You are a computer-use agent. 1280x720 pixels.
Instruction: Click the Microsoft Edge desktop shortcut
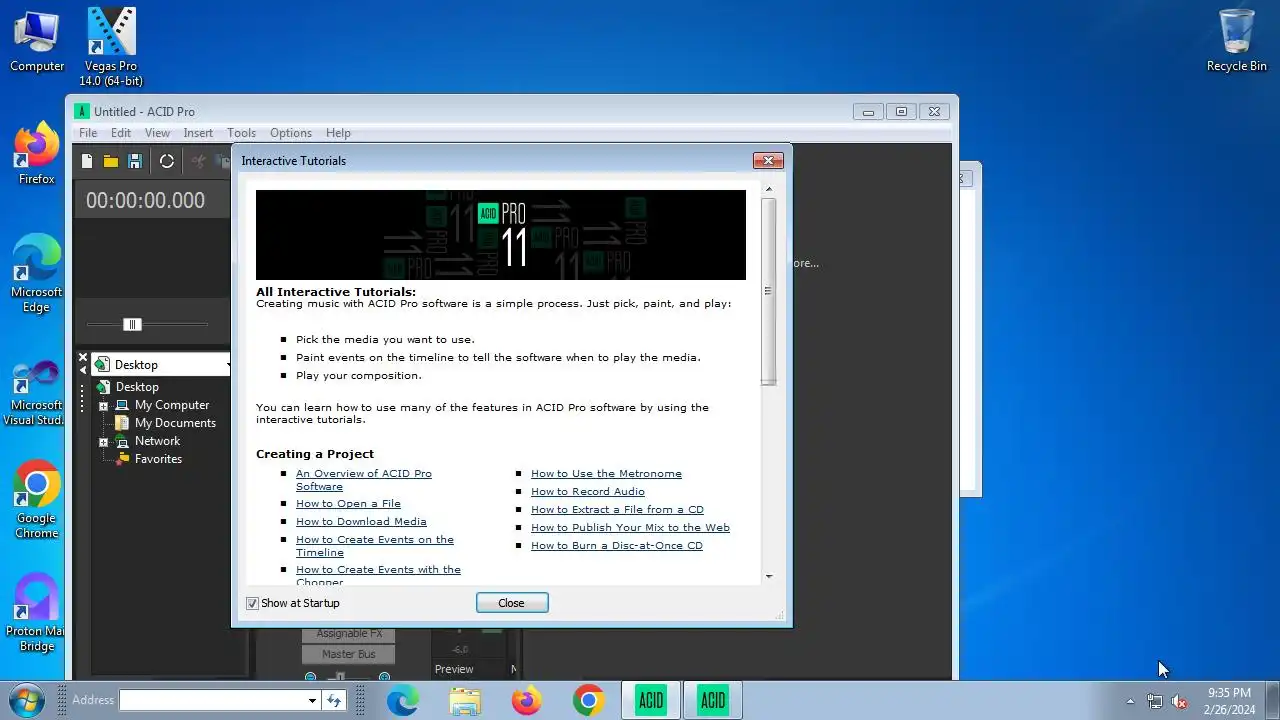[x=37, y=274]
